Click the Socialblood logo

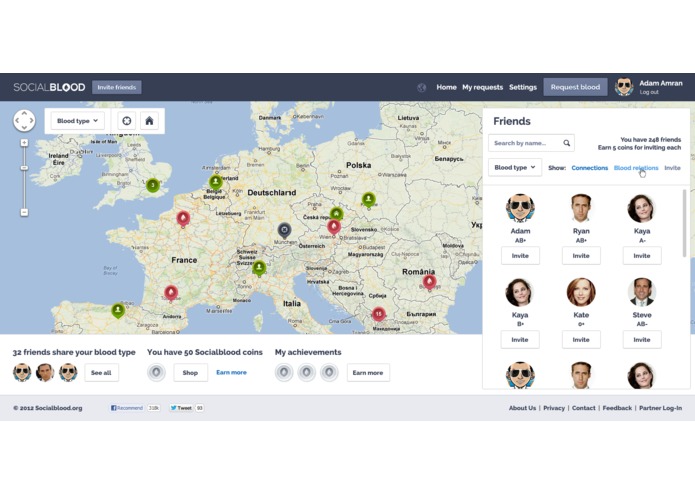click(49, 87)
